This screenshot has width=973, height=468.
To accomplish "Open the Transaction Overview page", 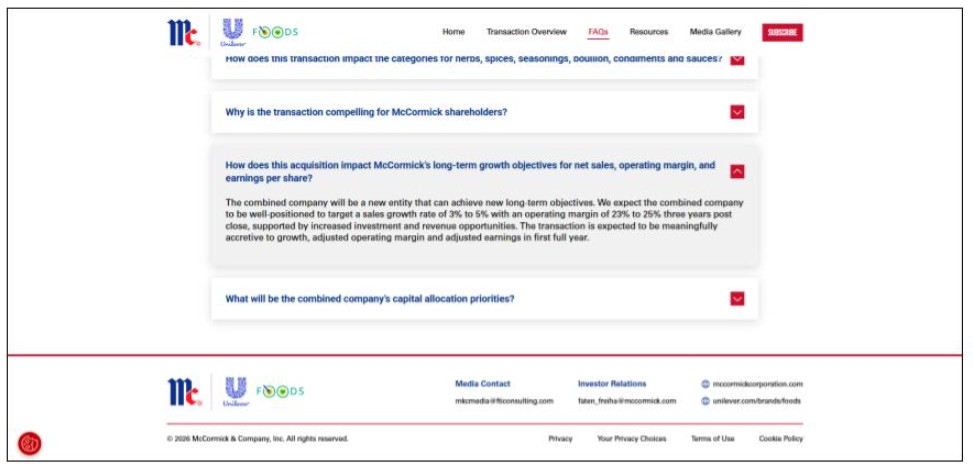I will [526, 32].
